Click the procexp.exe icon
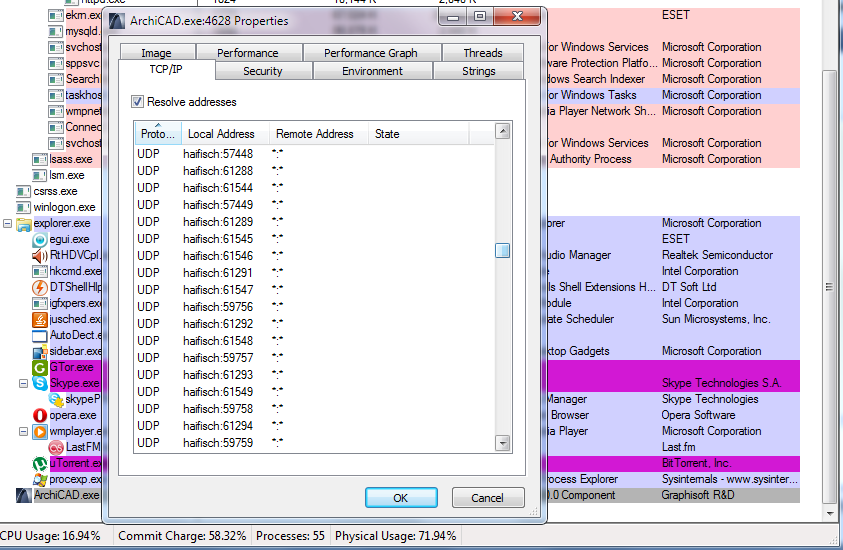 tap(40, 480)
